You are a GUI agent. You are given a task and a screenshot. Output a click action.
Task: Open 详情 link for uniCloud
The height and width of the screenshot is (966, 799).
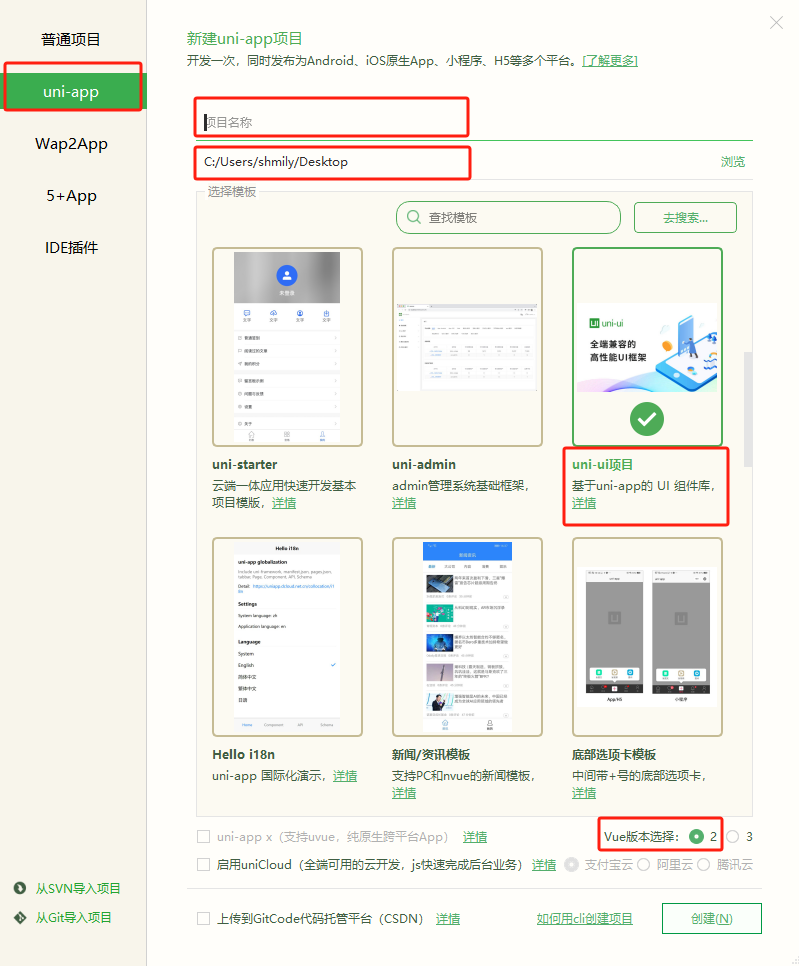pyautogui.click(x=544, y=864)
